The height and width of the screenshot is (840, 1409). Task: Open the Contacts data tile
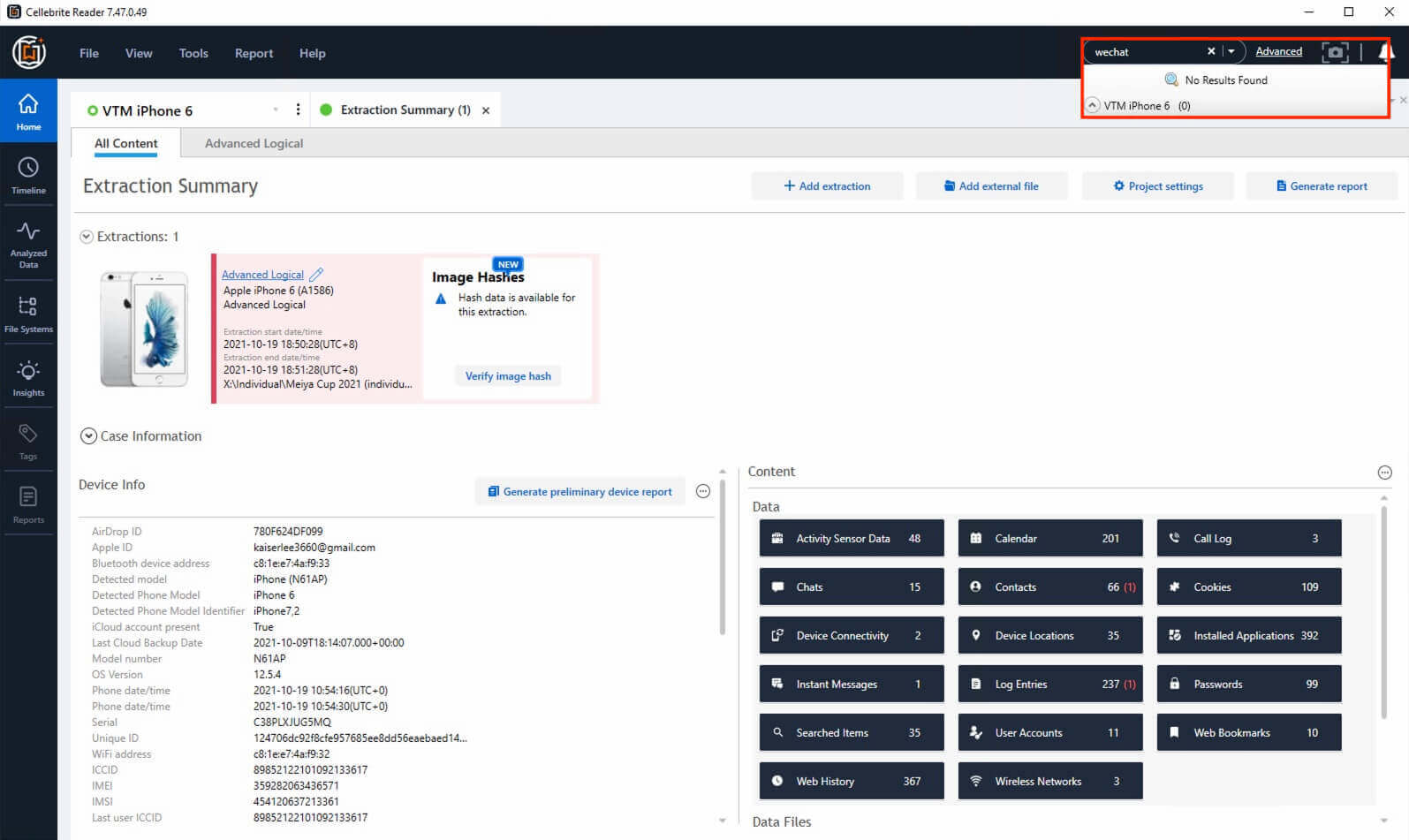(x=1050, y=586)
